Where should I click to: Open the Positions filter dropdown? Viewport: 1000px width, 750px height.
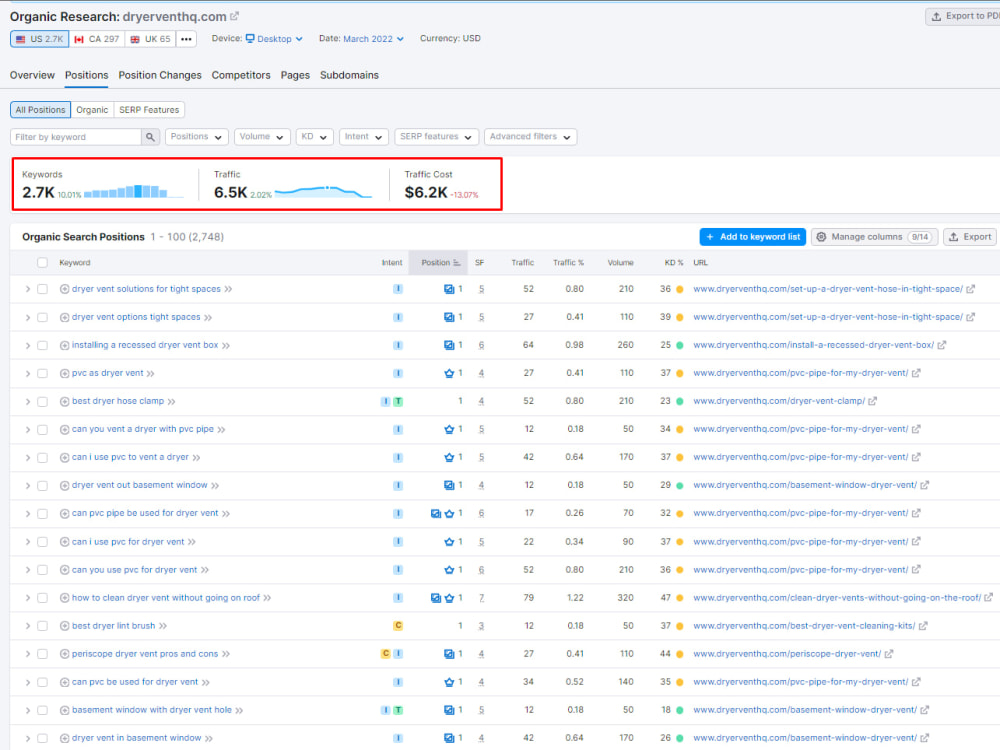(196, 137)
